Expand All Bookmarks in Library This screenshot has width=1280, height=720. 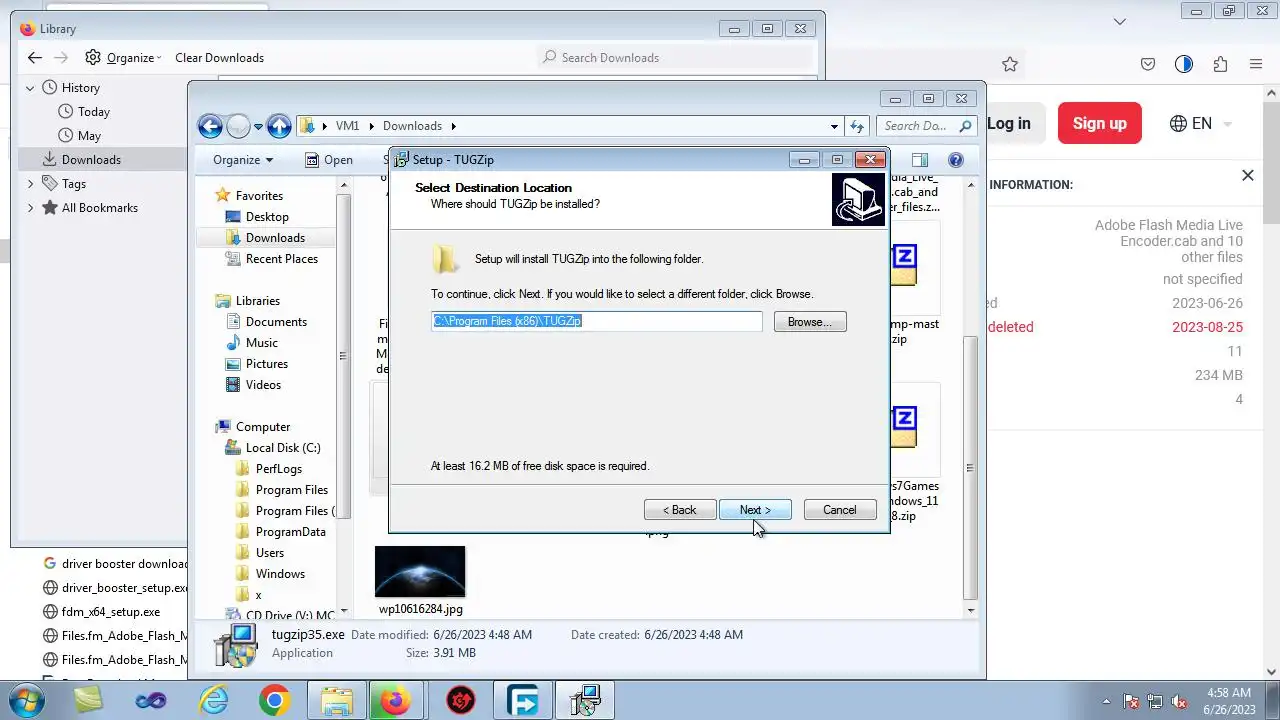[x=30, y=208]
